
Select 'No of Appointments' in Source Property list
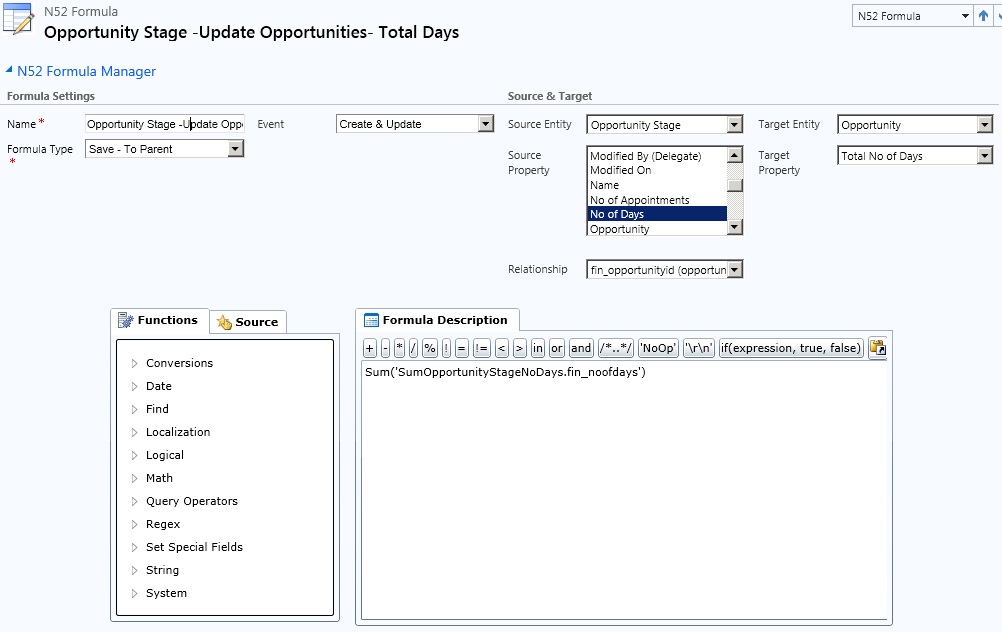pos(640,200)
